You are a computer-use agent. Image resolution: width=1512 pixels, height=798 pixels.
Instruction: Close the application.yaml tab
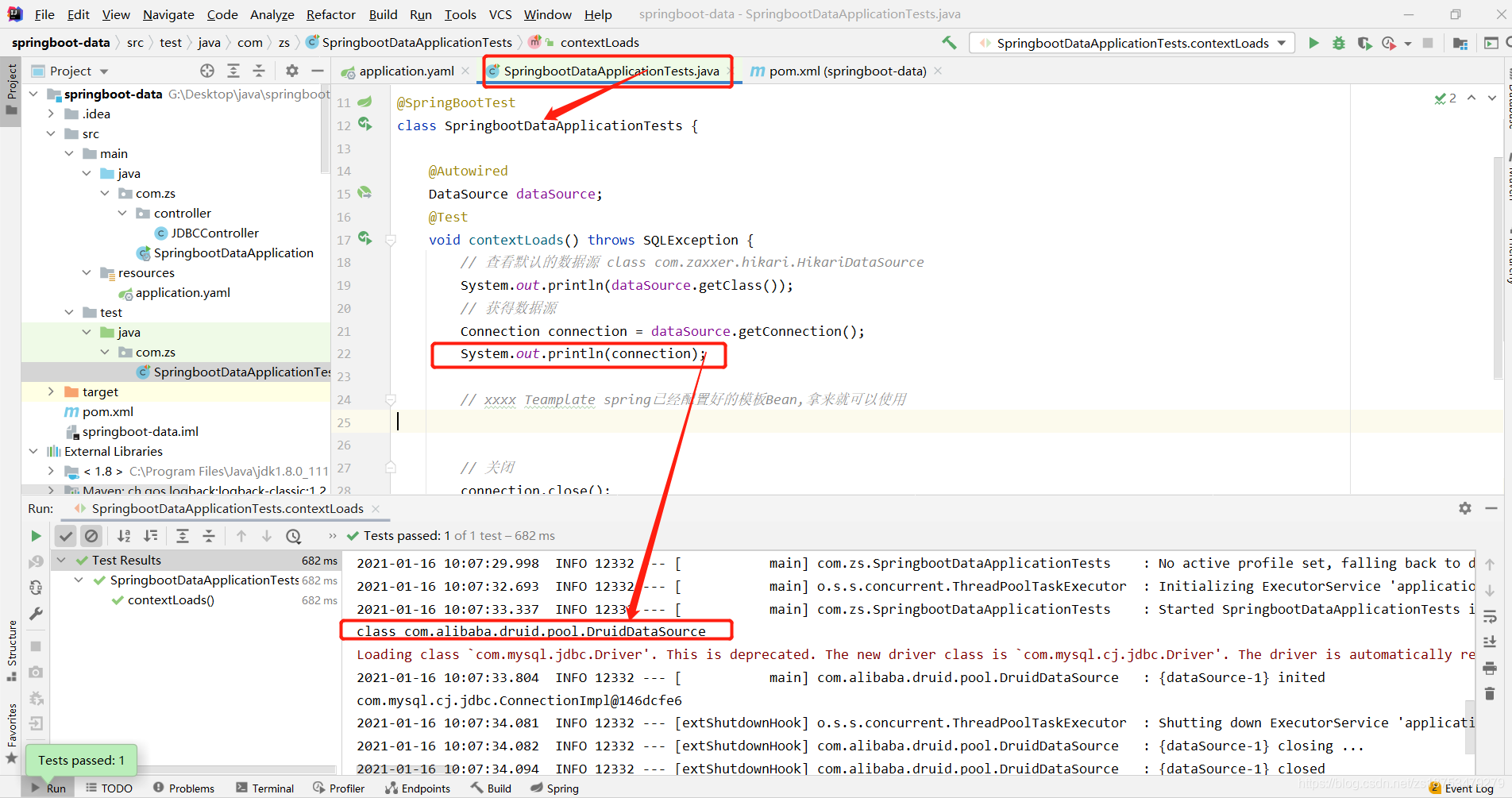coord(465,71)
